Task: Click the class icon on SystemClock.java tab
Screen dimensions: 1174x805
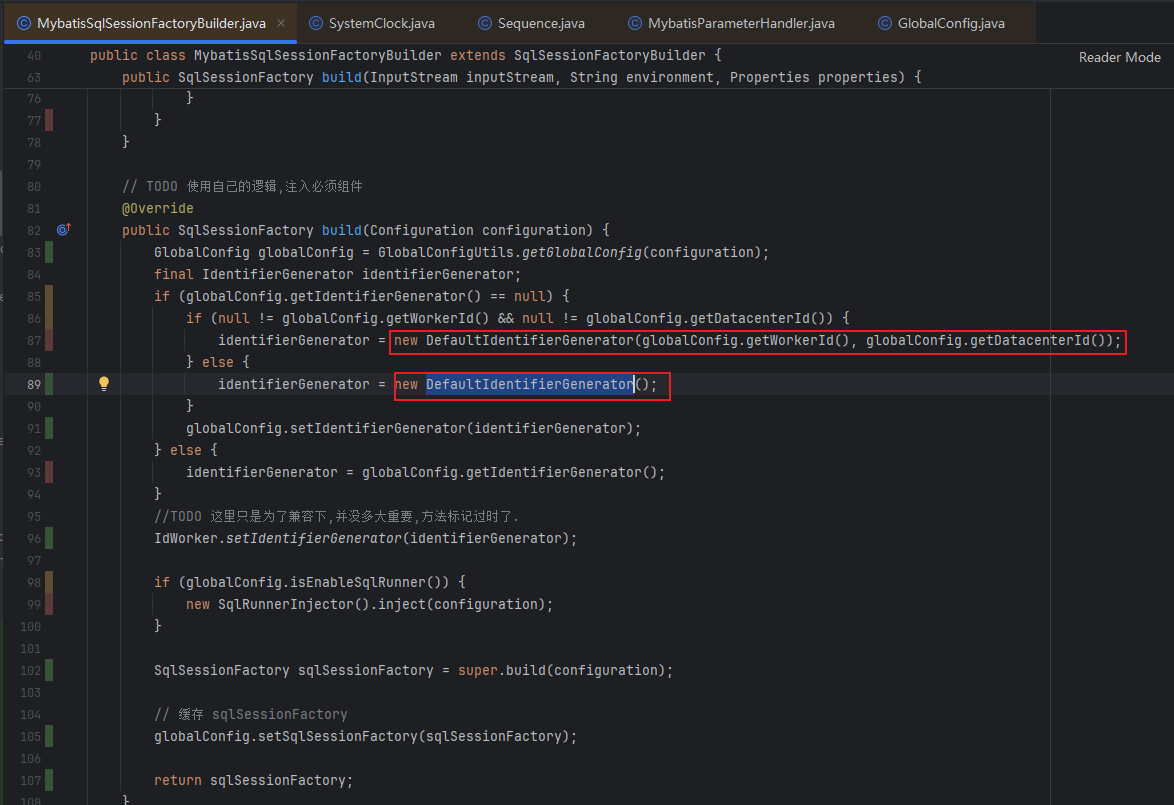Action: pyautogui.click(x=316, y=23)
